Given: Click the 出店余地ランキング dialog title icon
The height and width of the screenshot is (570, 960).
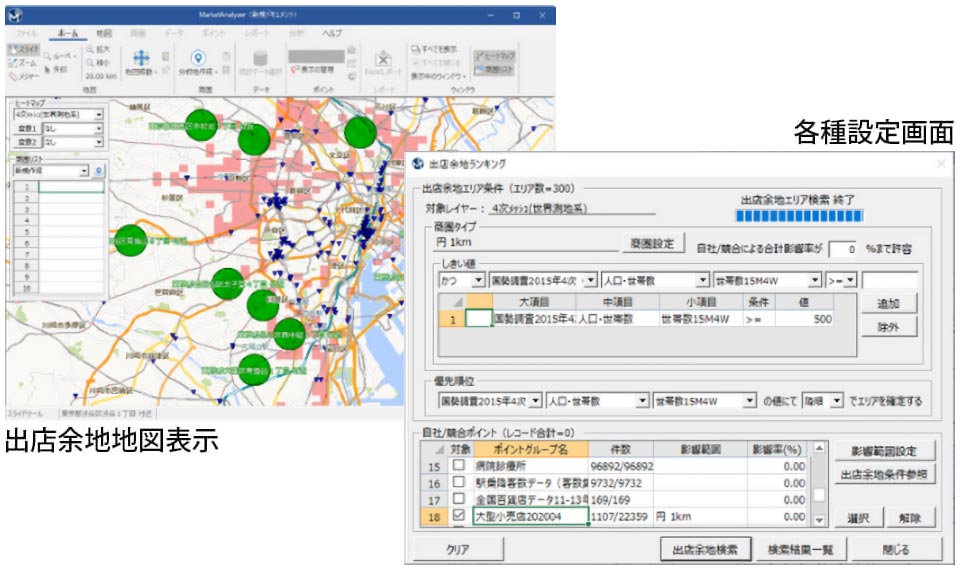Looking at the screenshot, I should 418,163.
